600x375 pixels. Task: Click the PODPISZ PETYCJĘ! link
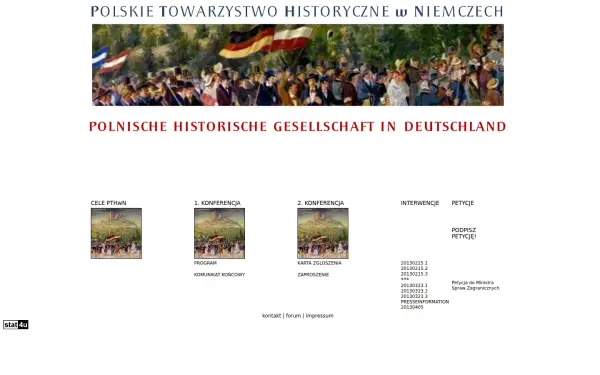(x=464, y=233)
